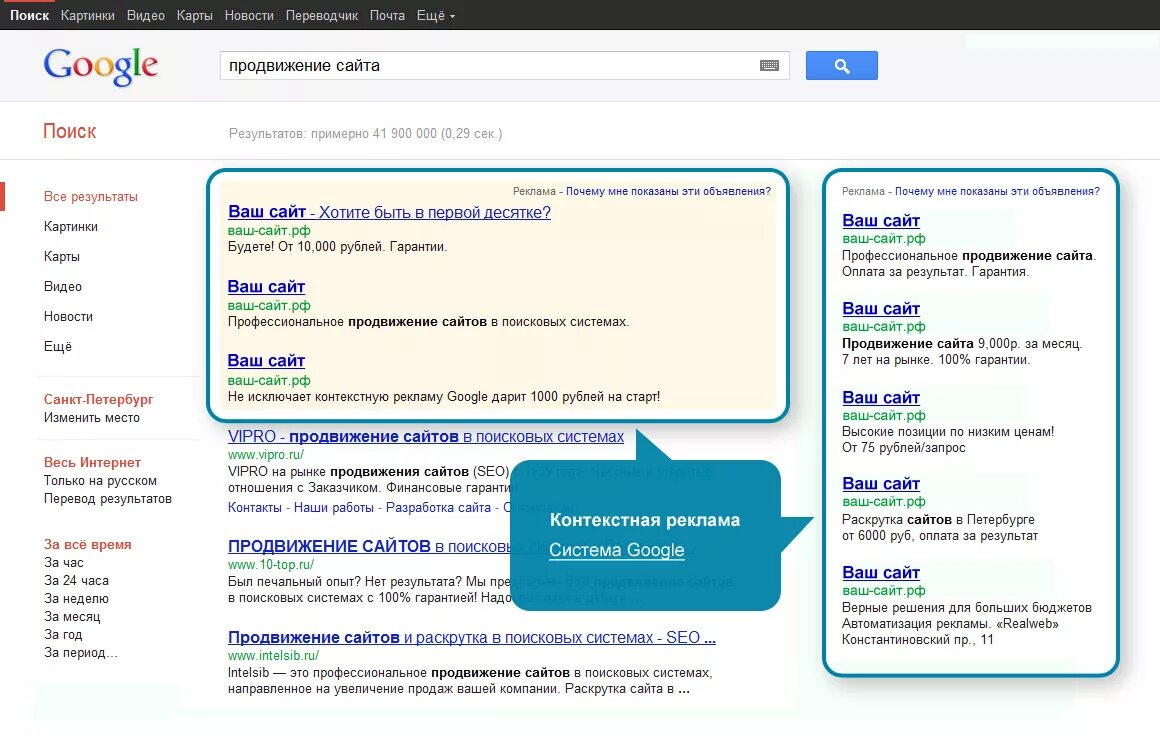The height and width of the screenshot is (737, 1160).
Task: Open right ad with Оплата за результат
Action: (x=881, y=221)
